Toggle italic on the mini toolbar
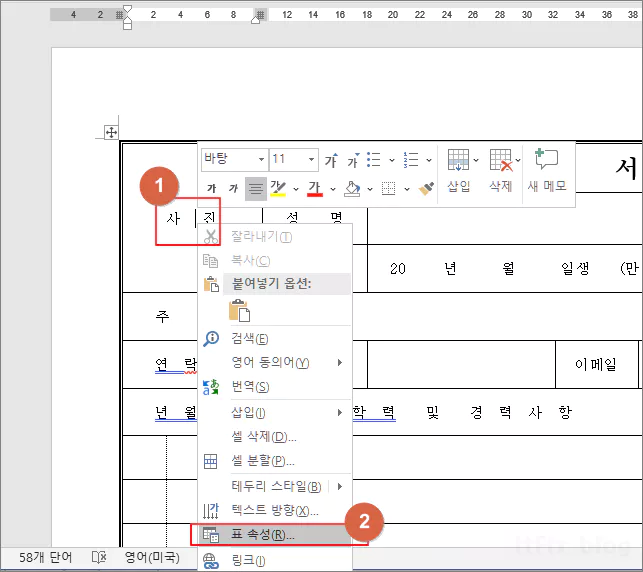The image size is (643, 572). 233,189
